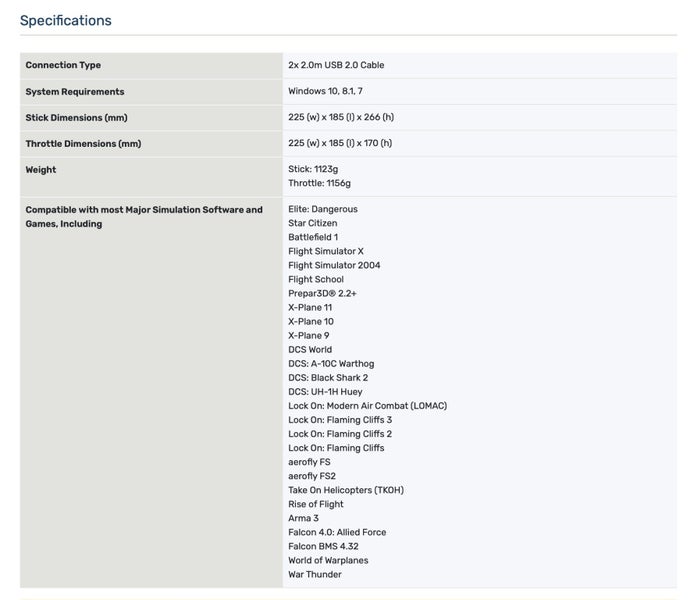Click 'Falcon BMS 4.32' entry
This screenshot has width=694, height=600.
(323, 546)
